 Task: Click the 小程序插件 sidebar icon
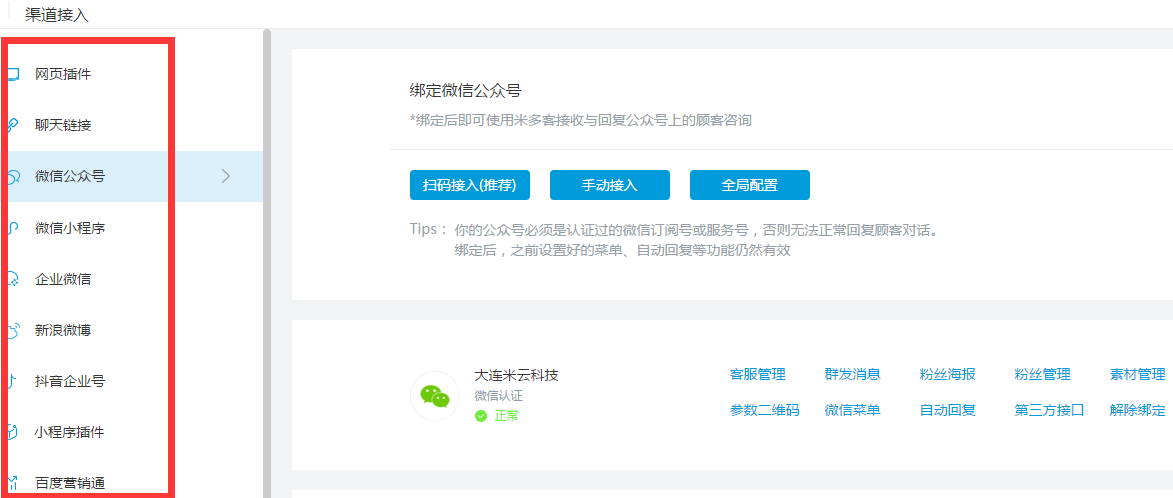[13, 432]
